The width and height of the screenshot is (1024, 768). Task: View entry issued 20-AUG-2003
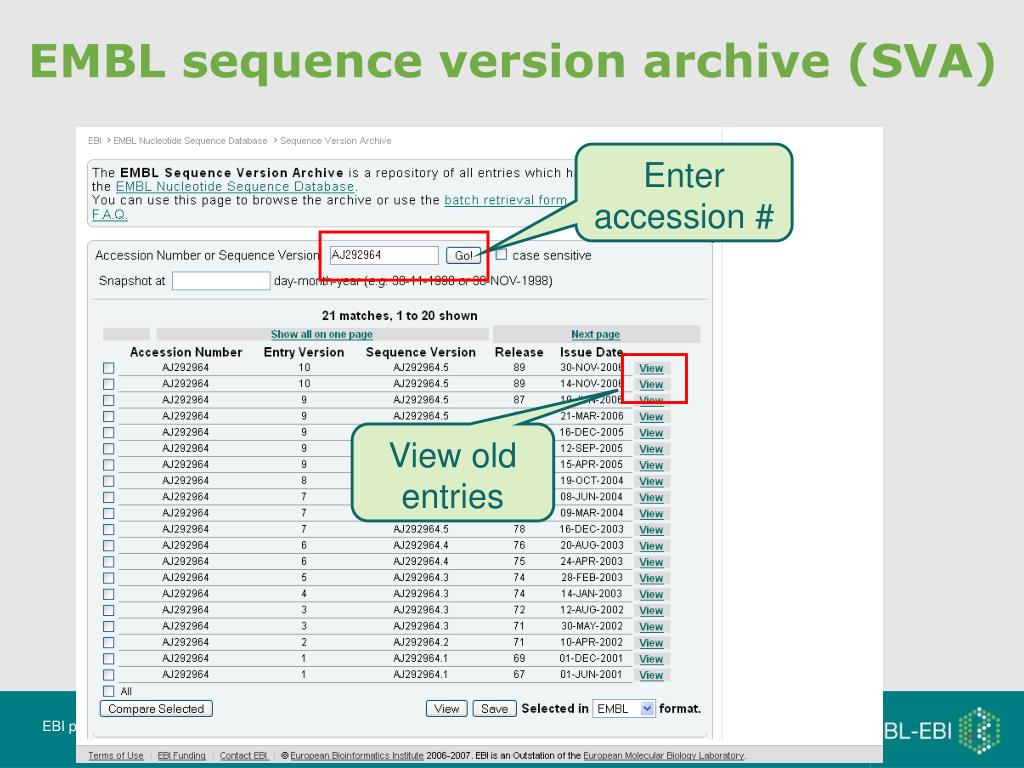click(x=651, y=546)
